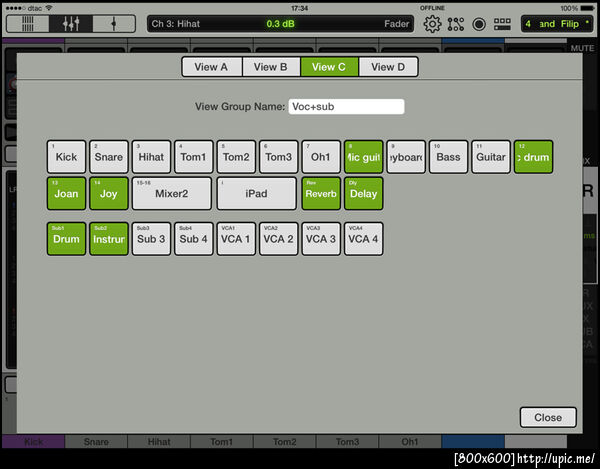Toggle Sub 4 subgroup button
The width and height of the screenshot is (600, 469).
[194, 239]
